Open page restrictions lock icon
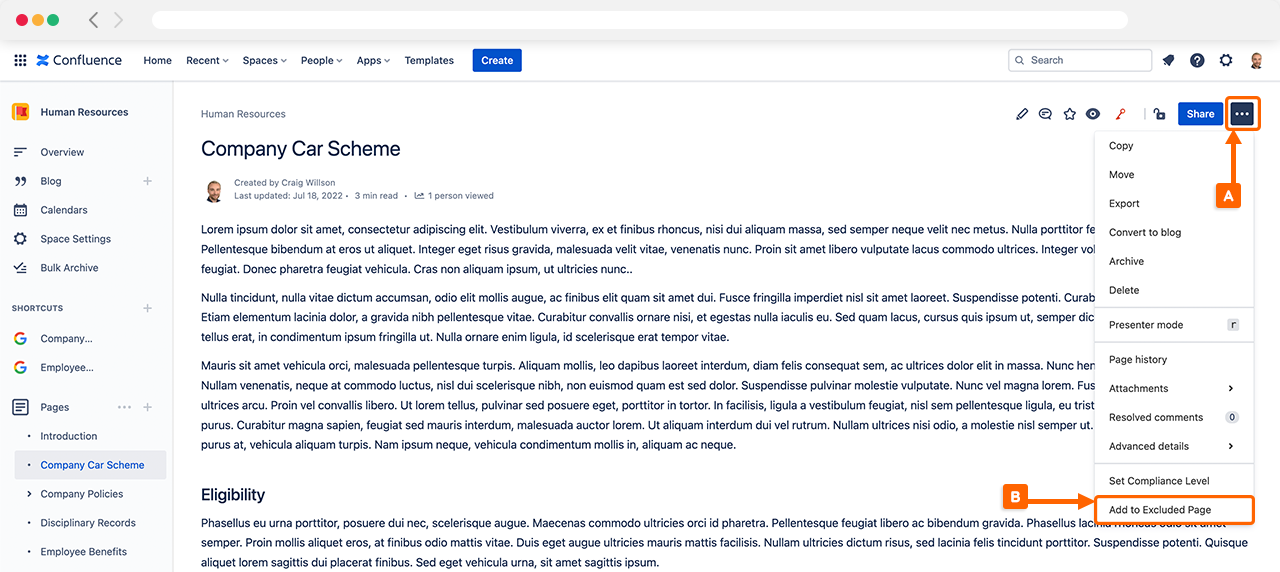 pos(1159,114)
